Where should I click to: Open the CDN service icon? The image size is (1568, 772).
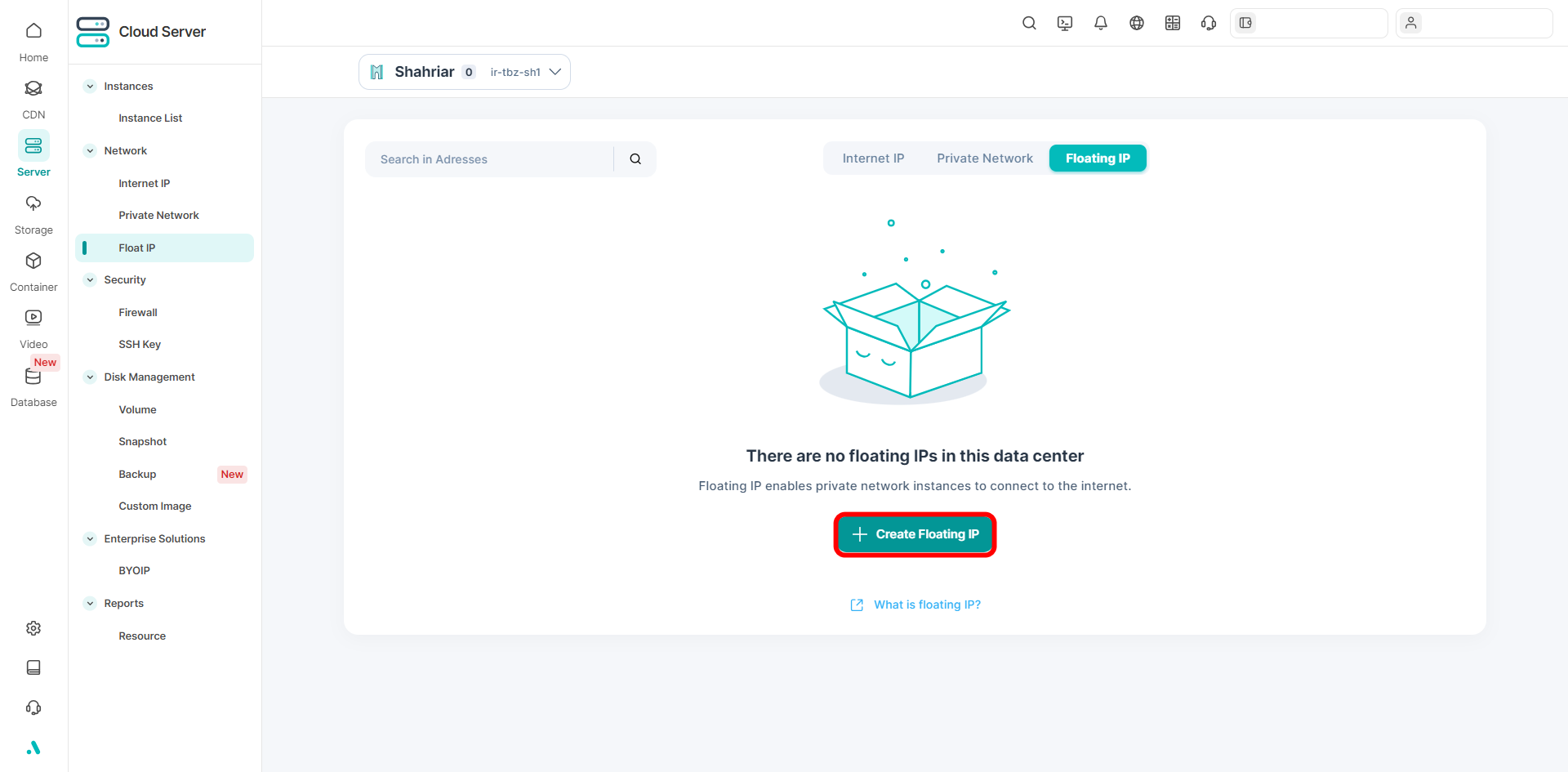pos(33,88)
